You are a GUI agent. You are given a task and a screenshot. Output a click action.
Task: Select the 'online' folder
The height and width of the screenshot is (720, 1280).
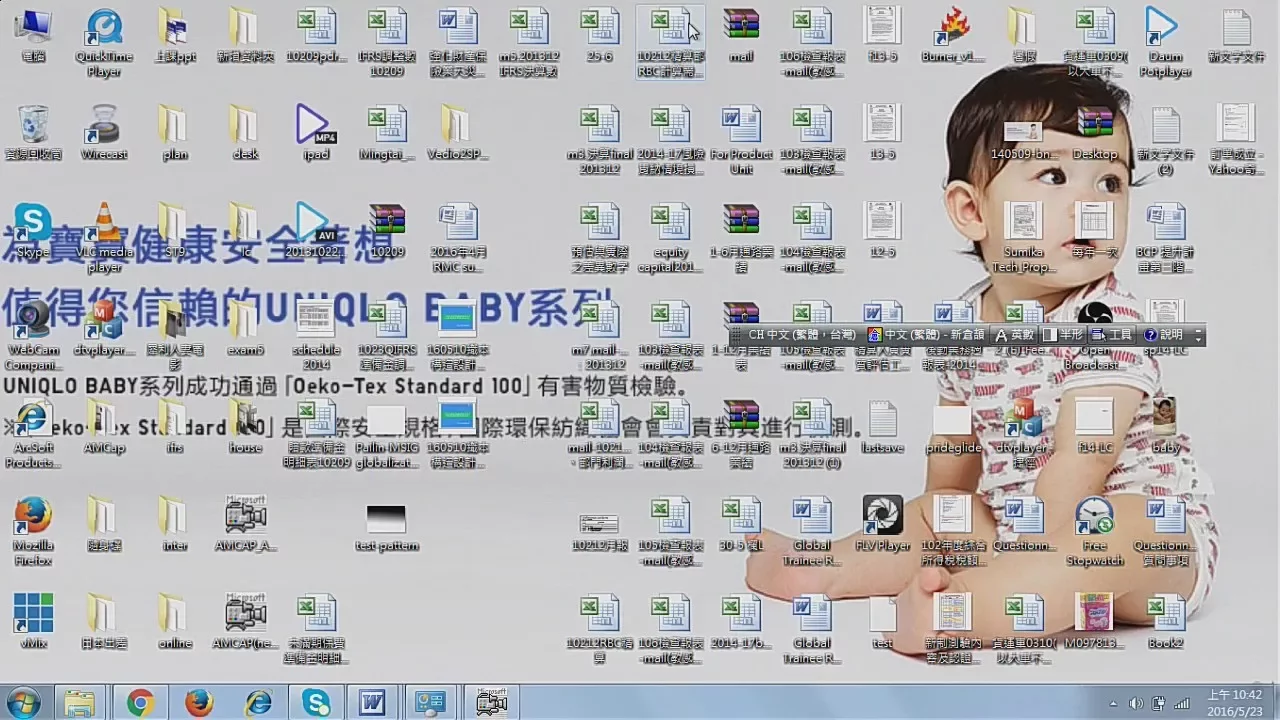point(175,620)
